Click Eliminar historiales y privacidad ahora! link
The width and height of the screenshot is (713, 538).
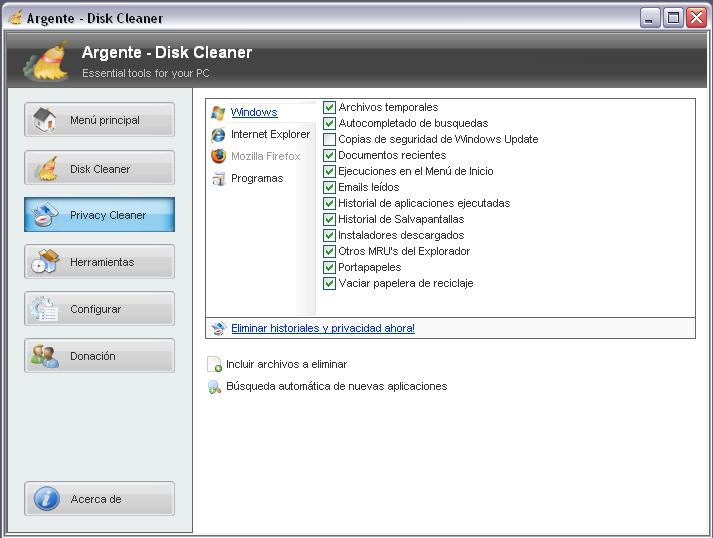point(323,328)
